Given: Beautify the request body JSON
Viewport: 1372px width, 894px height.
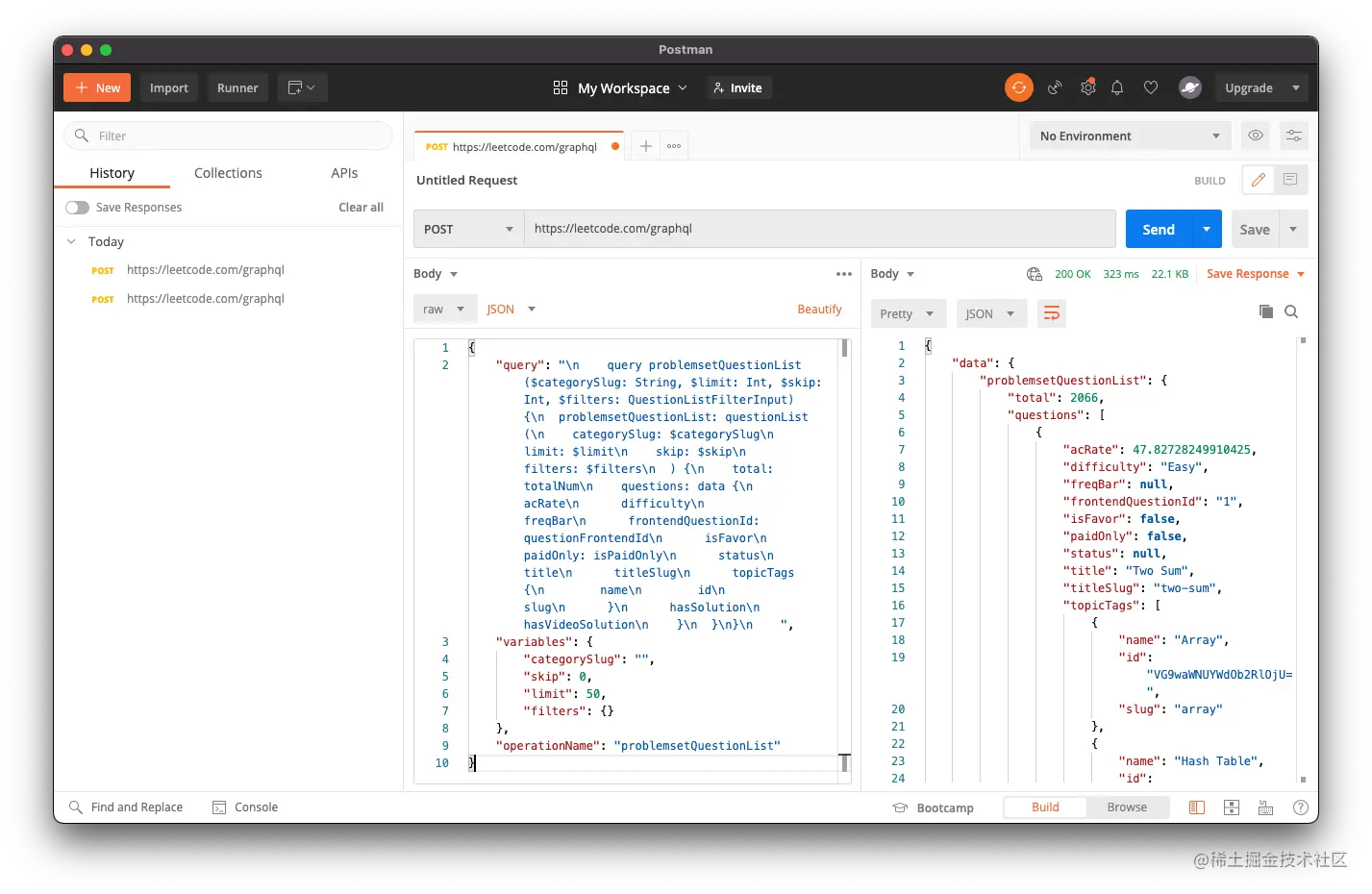Looking at the screenshot, I should pyautogui.click(x=819, y=309).
